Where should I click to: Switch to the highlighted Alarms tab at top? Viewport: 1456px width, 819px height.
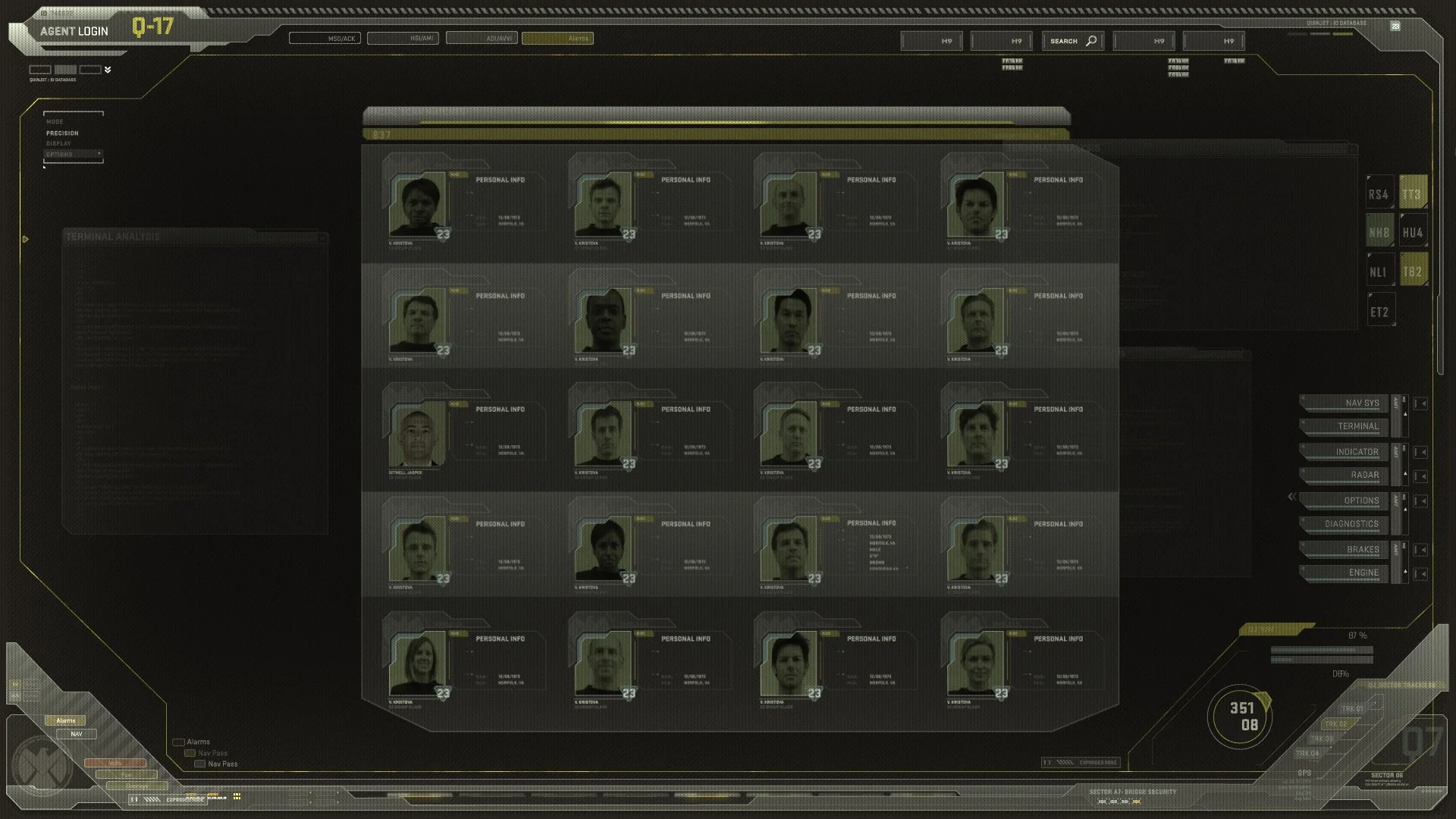point(557,38)
